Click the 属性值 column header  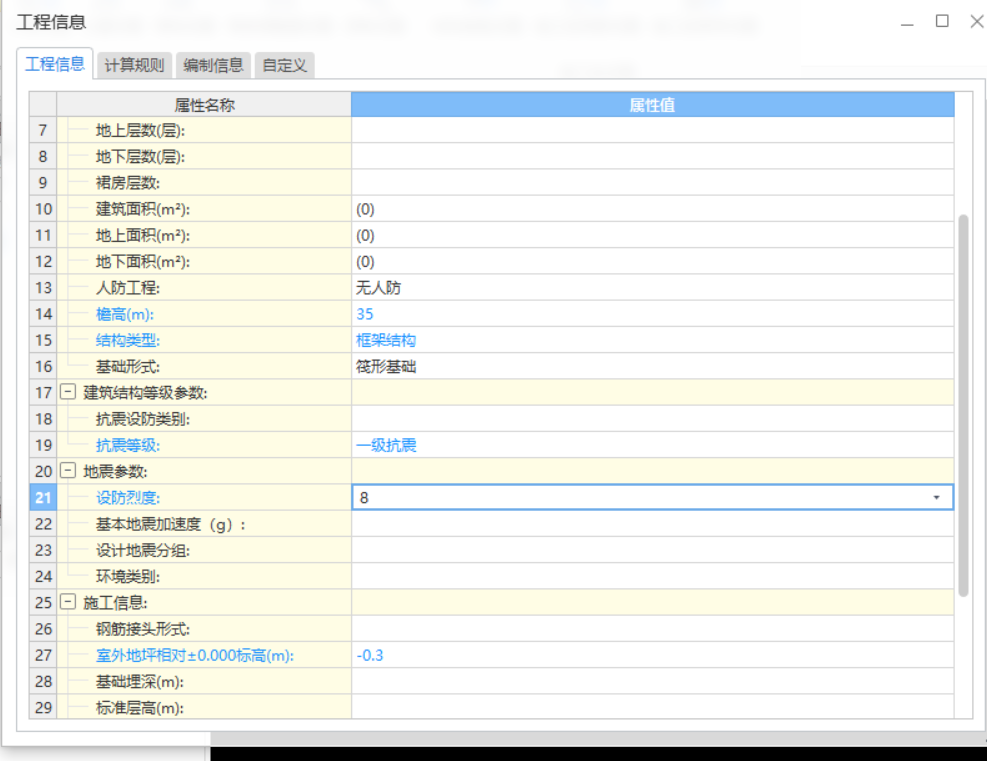pos(652,104)
